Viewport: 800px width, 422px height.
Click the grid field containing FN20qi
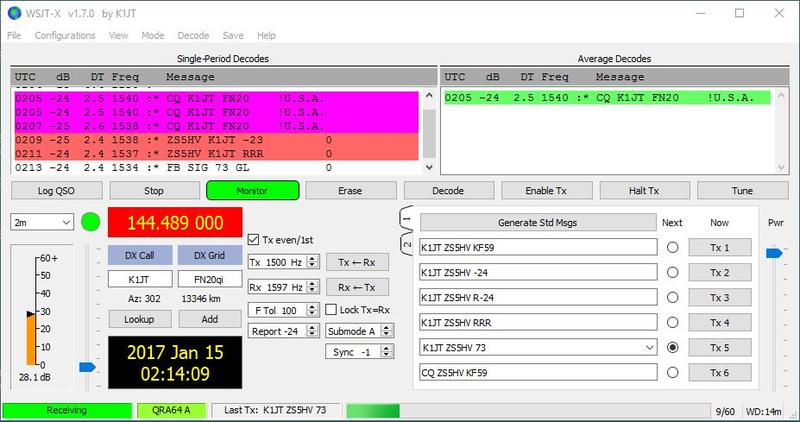[x=210, y=279]
